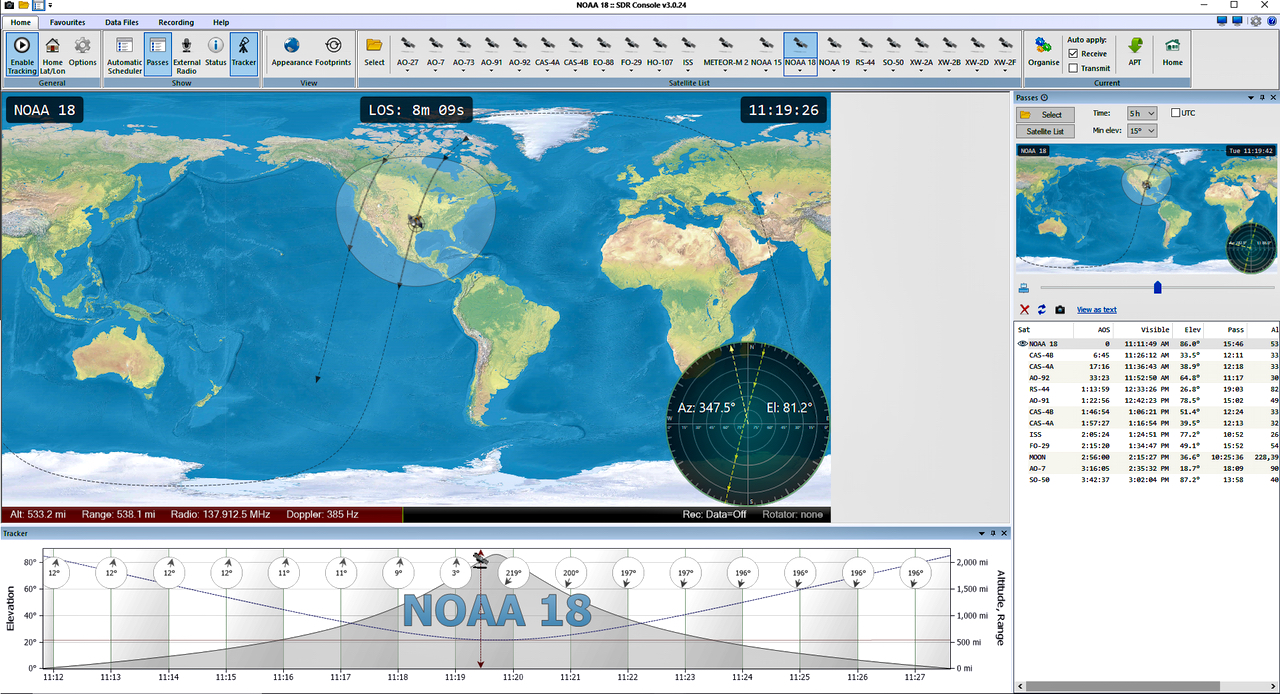Screen dimensions: 1280x694
Task: Expand the XW-2B satellite dropdown arrow
Action: (950, 72)
